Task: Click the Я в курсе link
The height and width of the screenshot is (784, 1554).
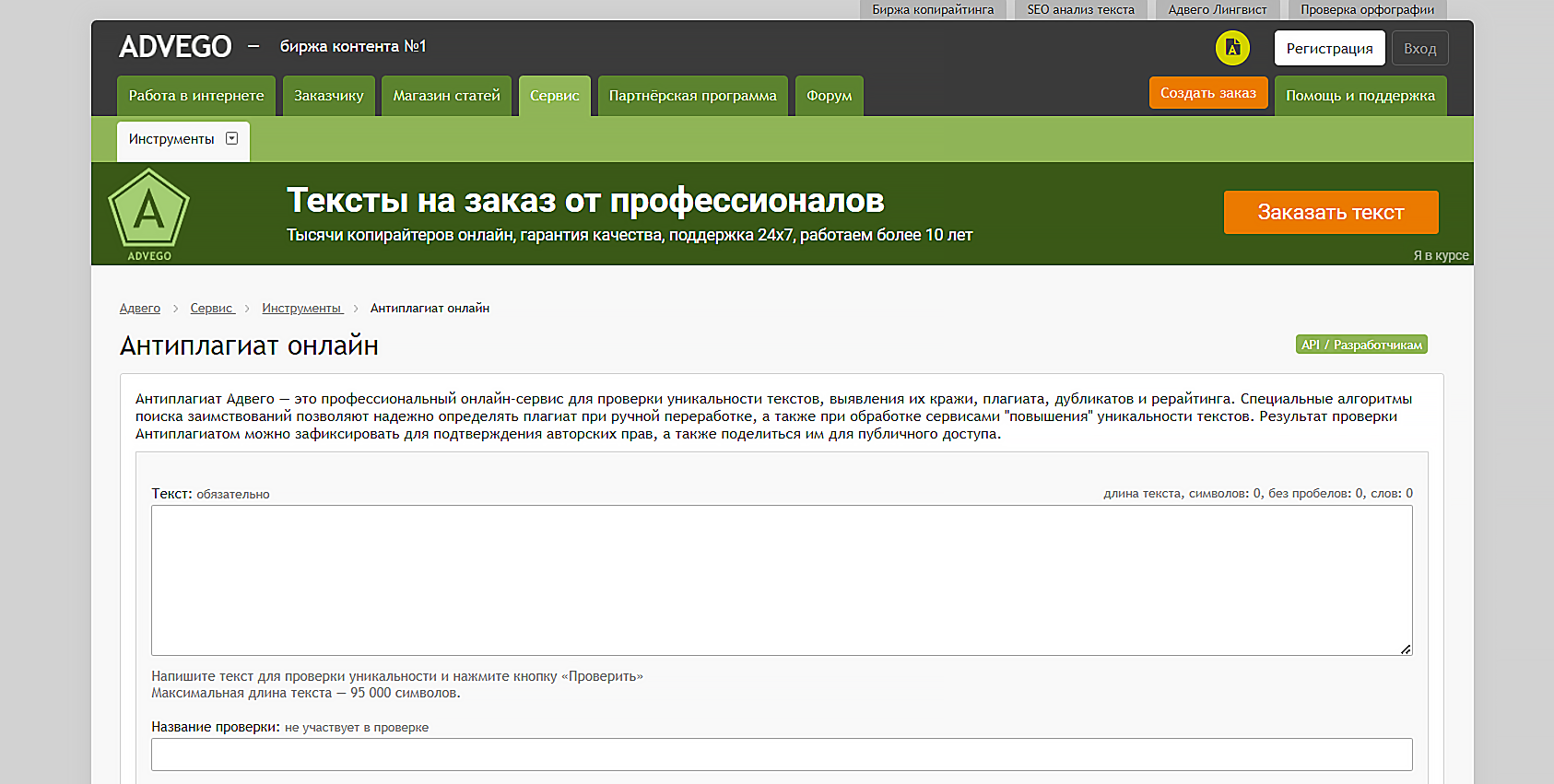Action: click(1442, 255)
